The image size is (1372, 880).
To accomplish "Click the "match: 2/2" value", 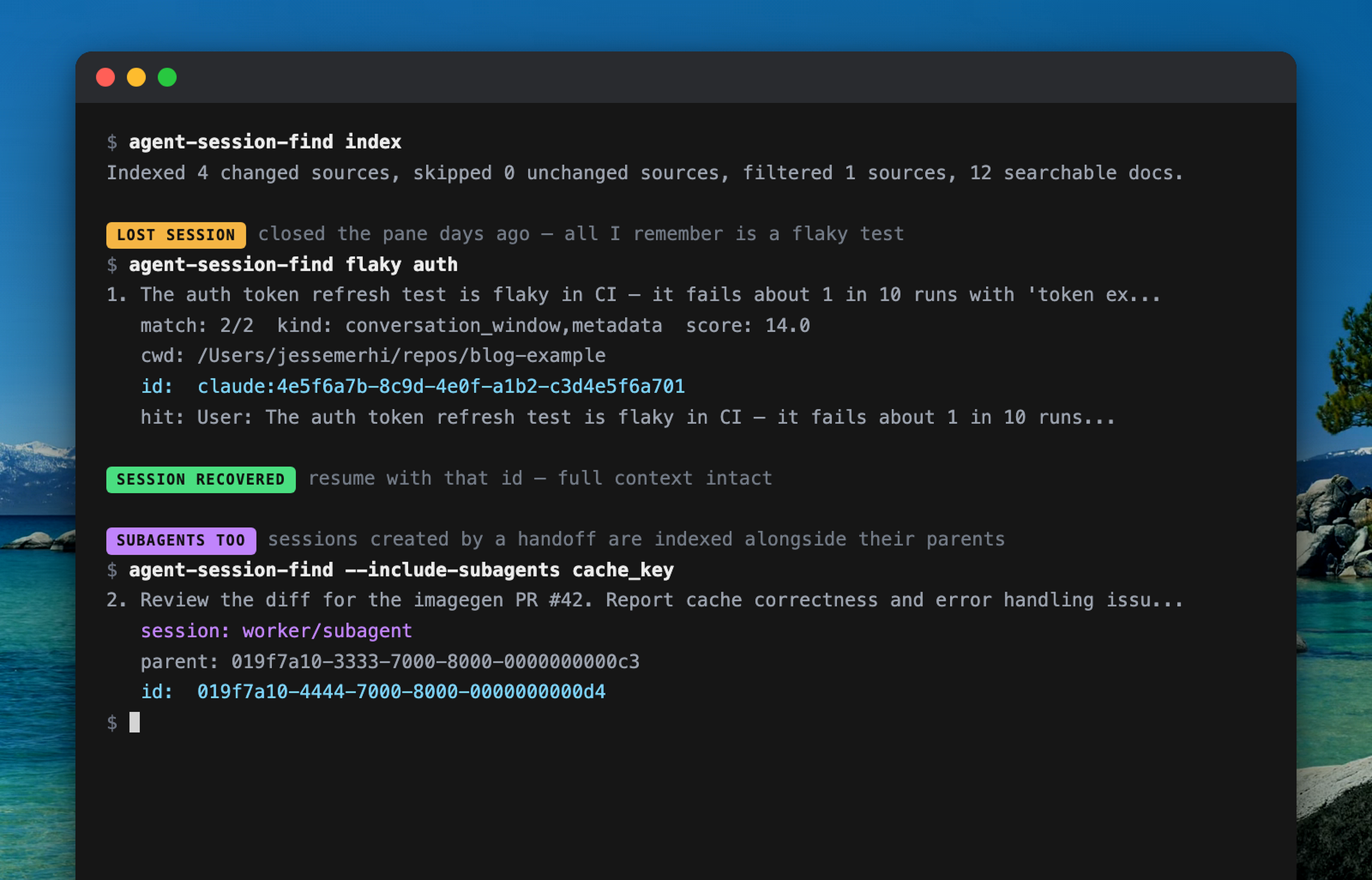I will coord(197,326).
